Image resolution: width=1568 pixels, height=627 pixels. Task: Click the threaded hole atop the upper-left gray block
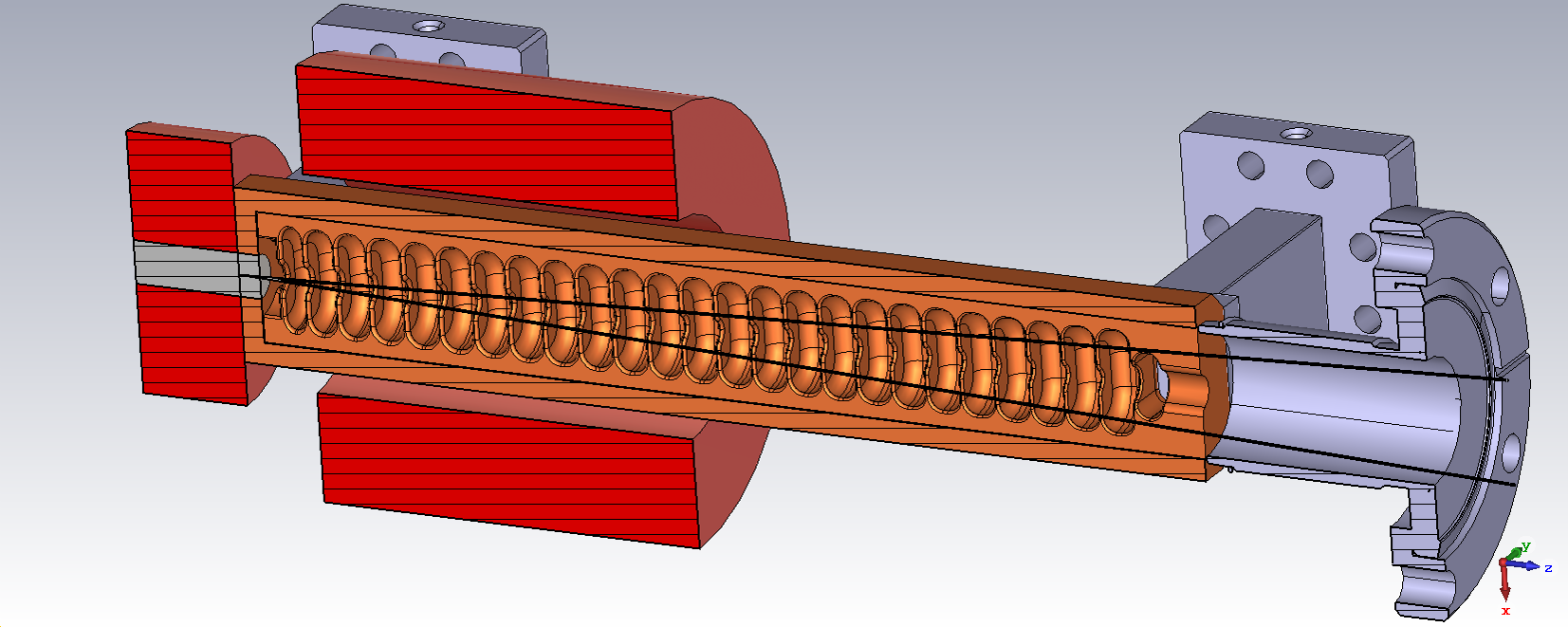point(428,26)
